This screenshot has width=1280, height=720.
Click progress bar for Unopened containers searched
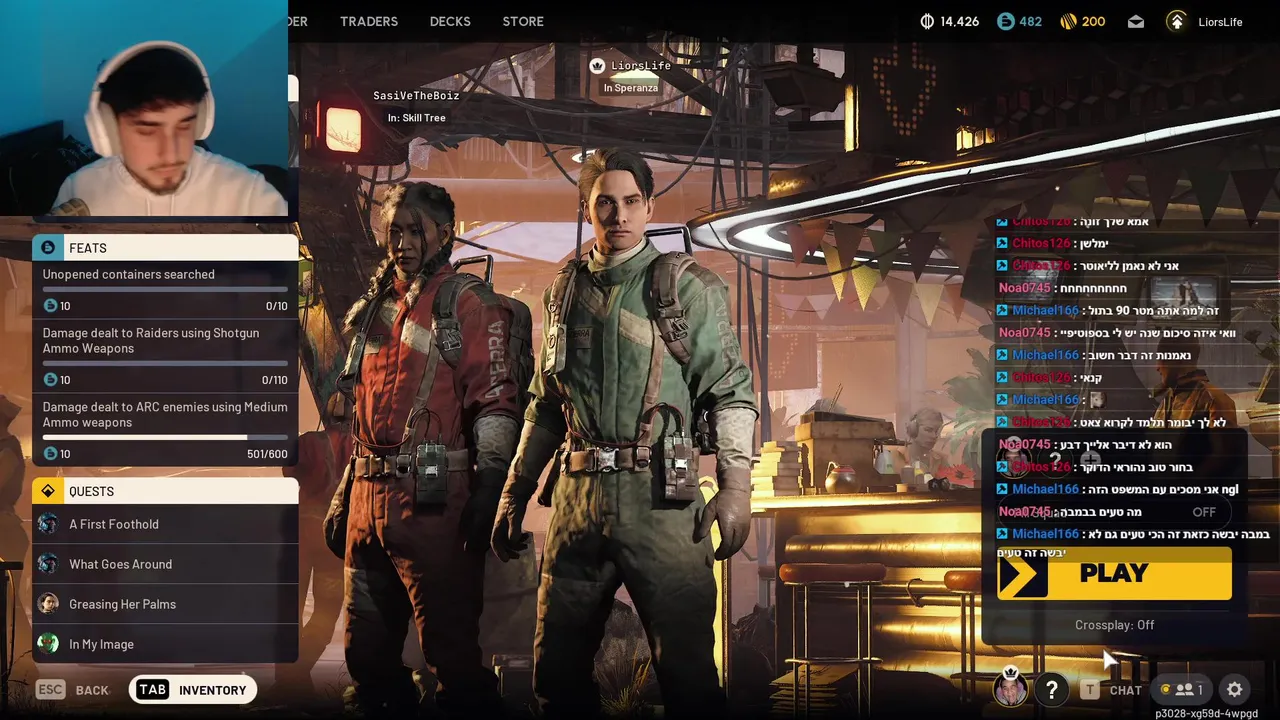click(x=165, y=290)
